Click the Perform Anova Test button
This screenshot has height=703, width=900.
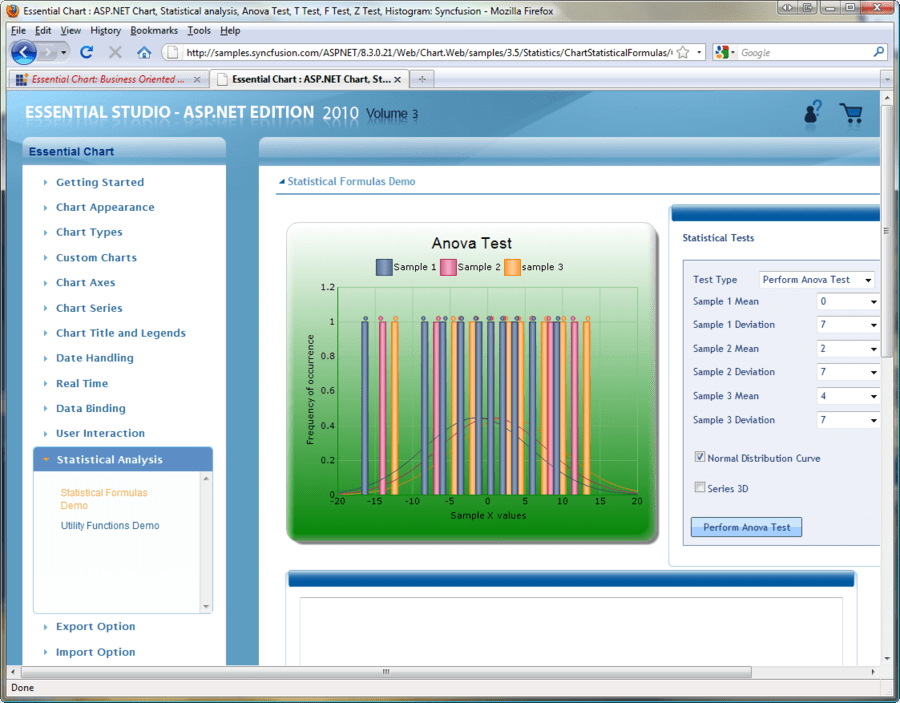746,527
